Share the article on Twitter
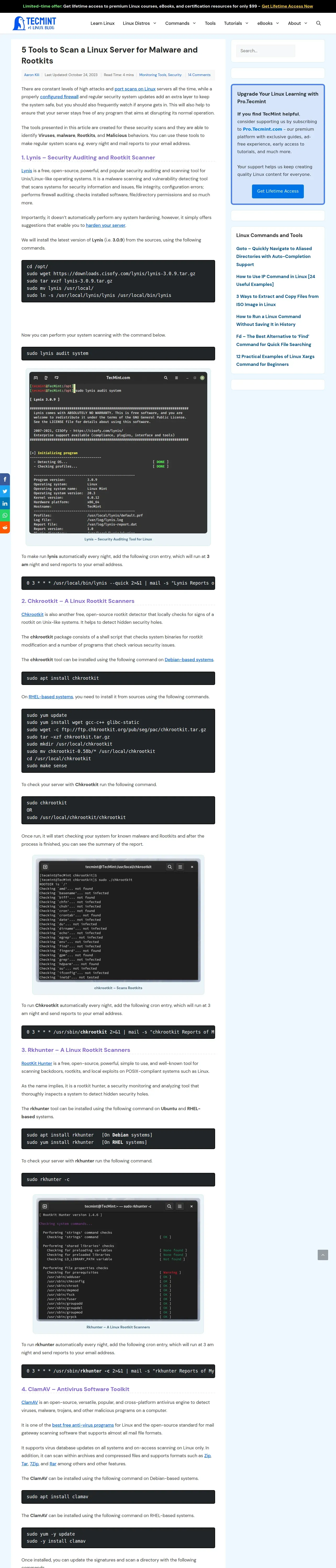 pos(5,491)
